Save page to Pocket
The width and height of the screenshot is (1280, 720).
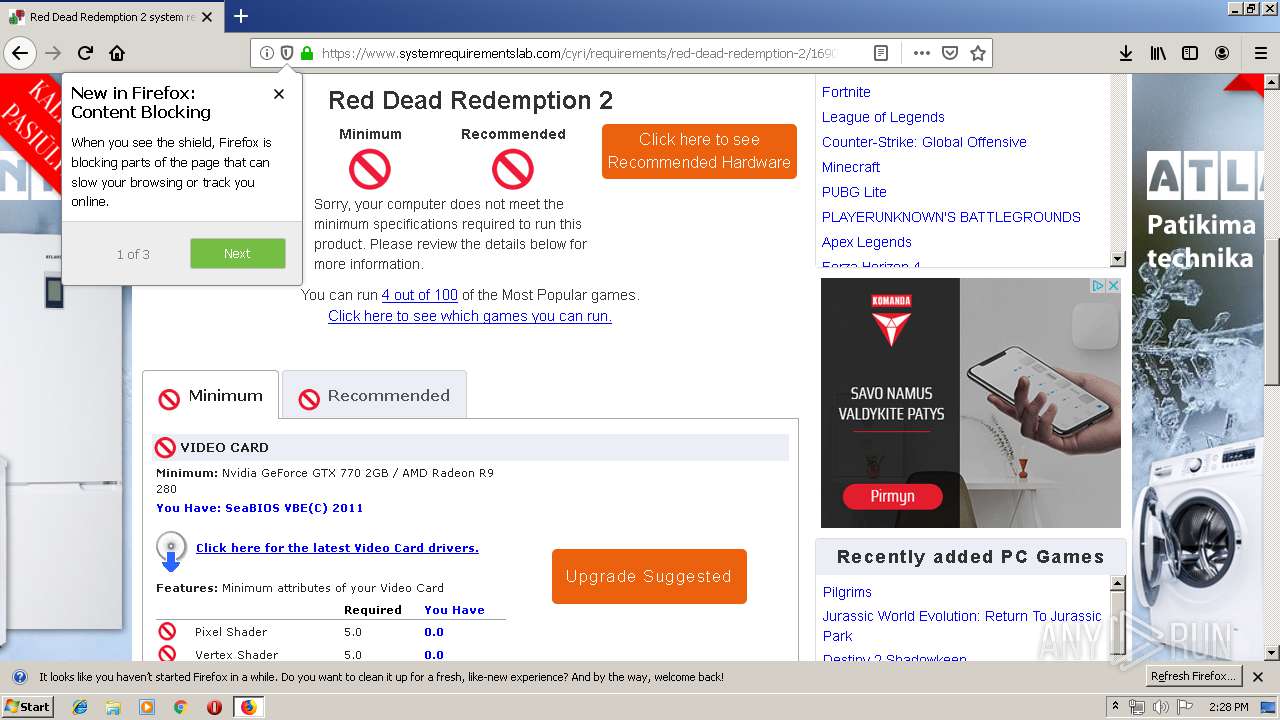(950, 53)
